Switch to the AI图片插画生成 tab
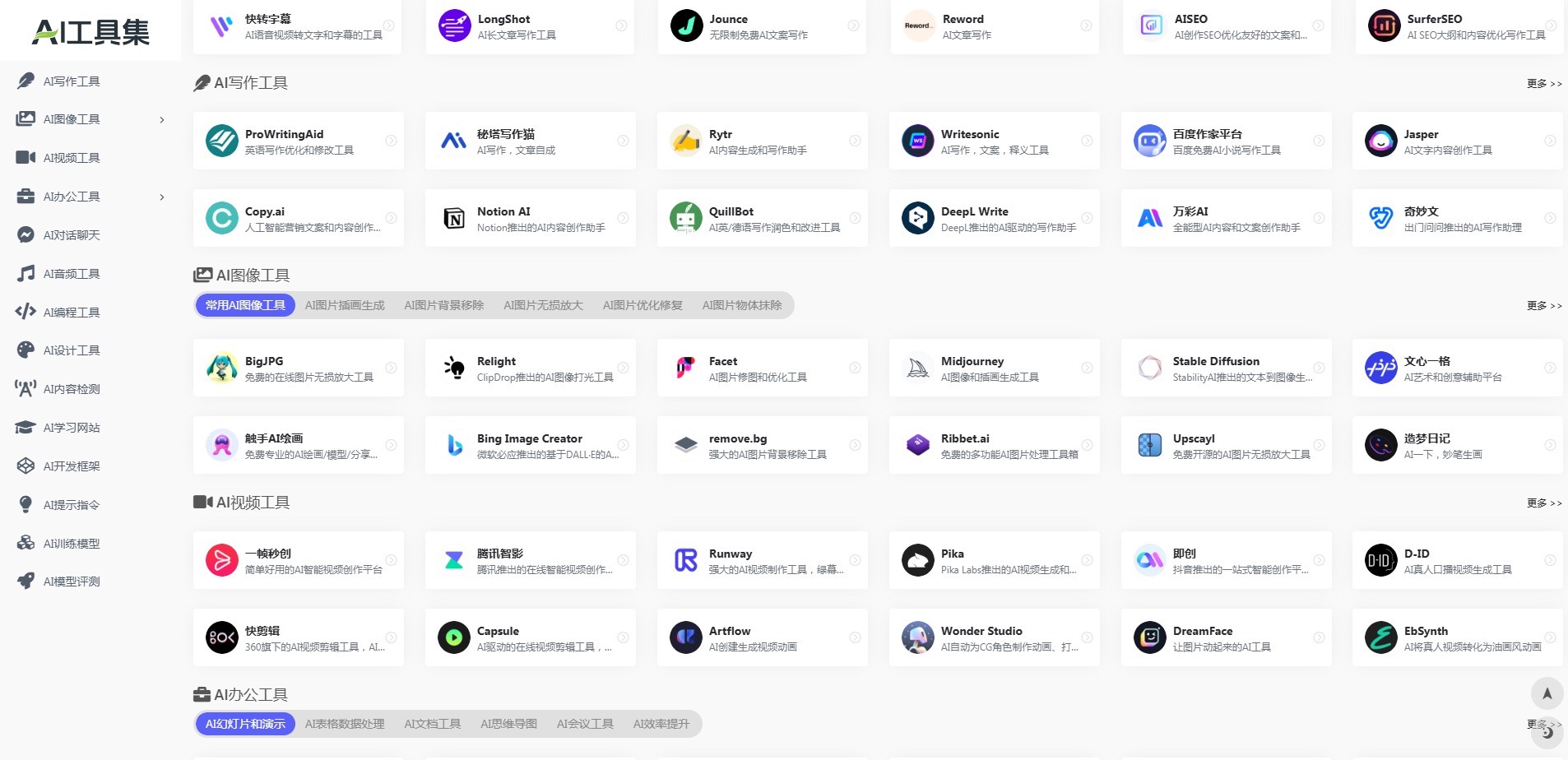Screen dimensions: 1568x760 pyautogui.click(x=345, y=305)
